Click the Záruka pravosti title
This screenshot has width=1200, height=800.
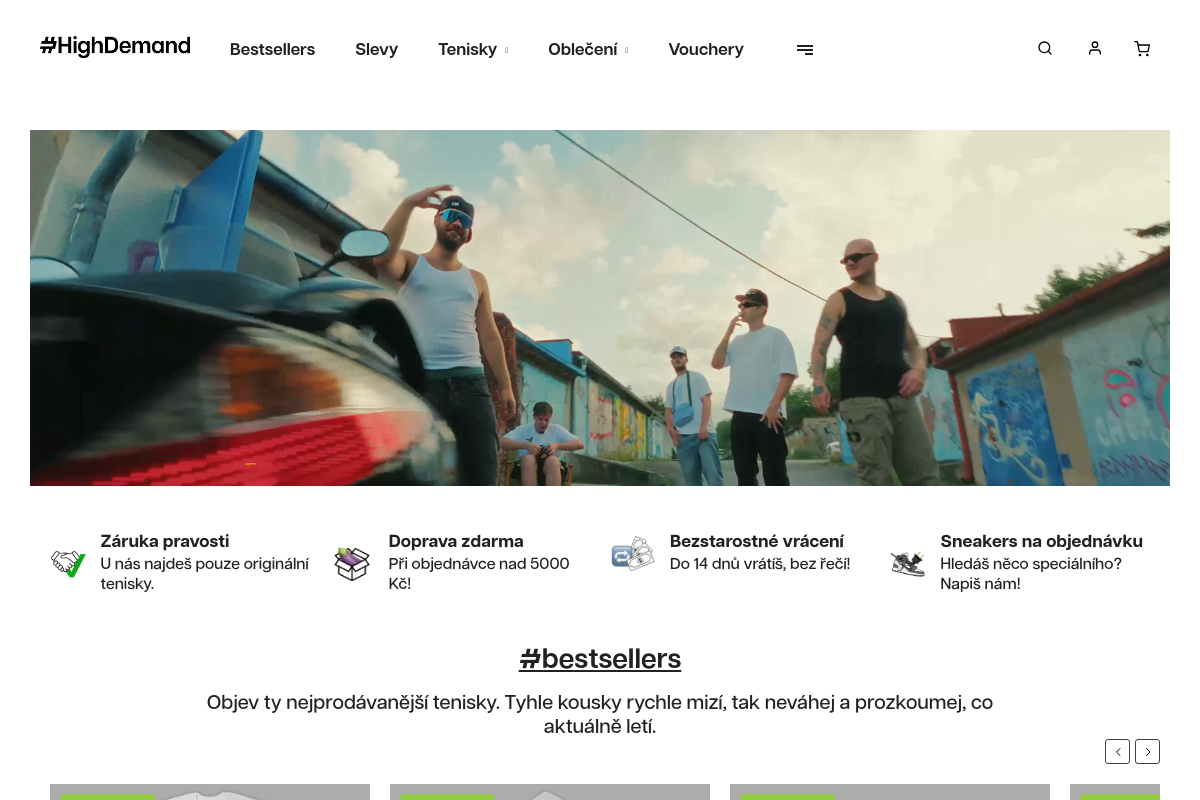pos(165,541)
